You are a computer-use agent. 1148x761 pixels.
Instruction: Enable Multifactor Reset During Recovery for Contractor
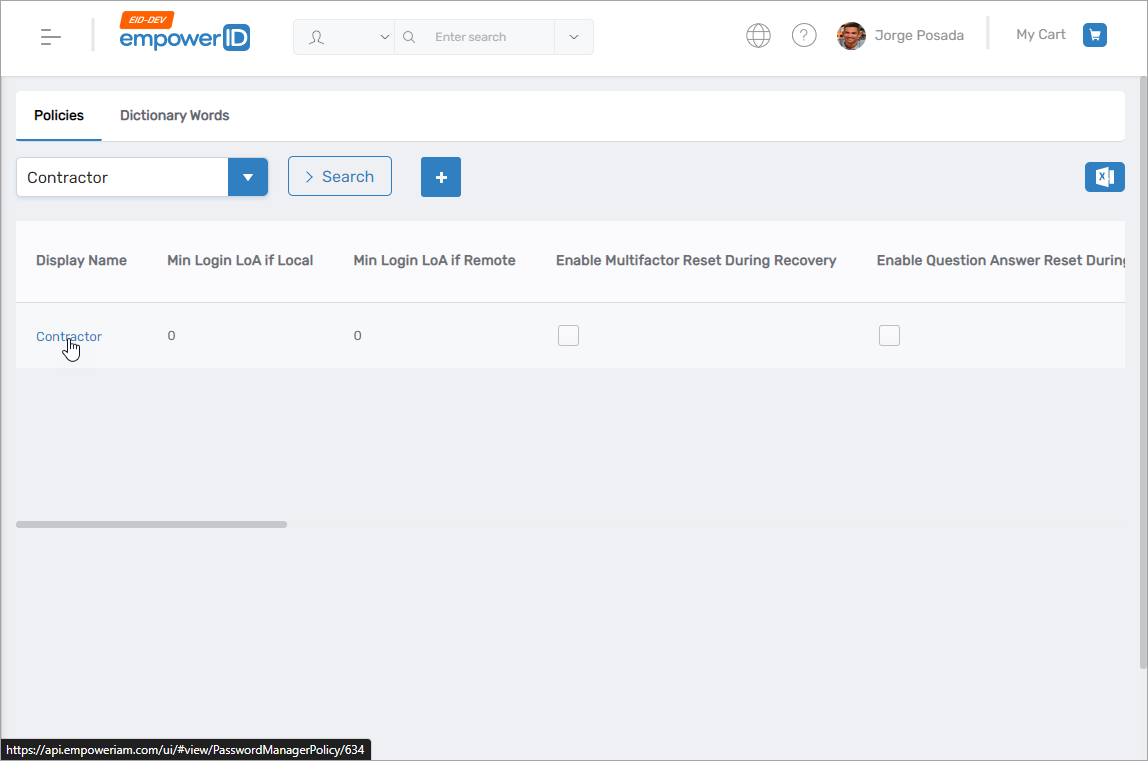click(568, 335)
